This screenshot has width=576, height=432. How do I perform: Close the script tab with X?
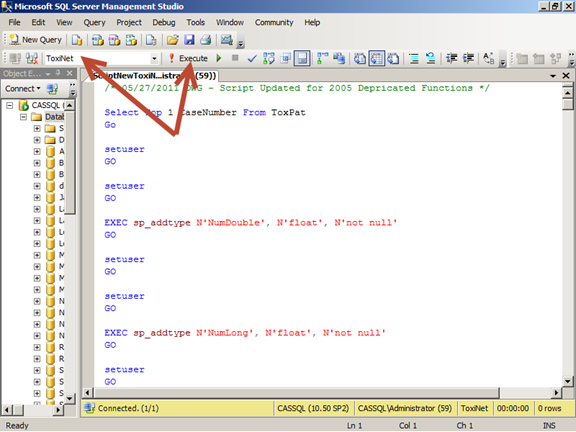[566, 76]
